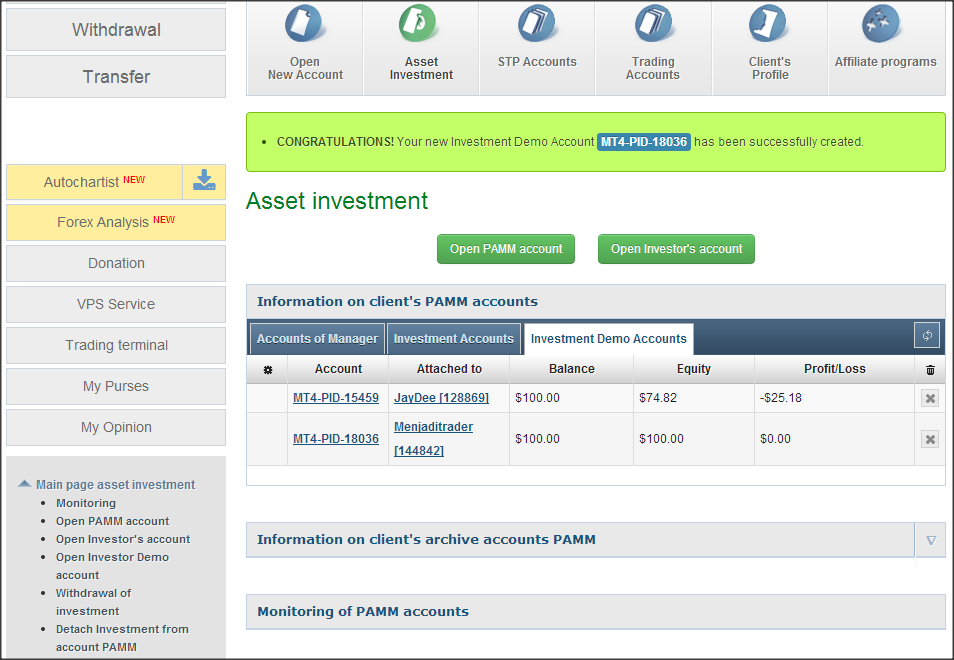Open the Withdrawal sidebar button

coord(116,29)
